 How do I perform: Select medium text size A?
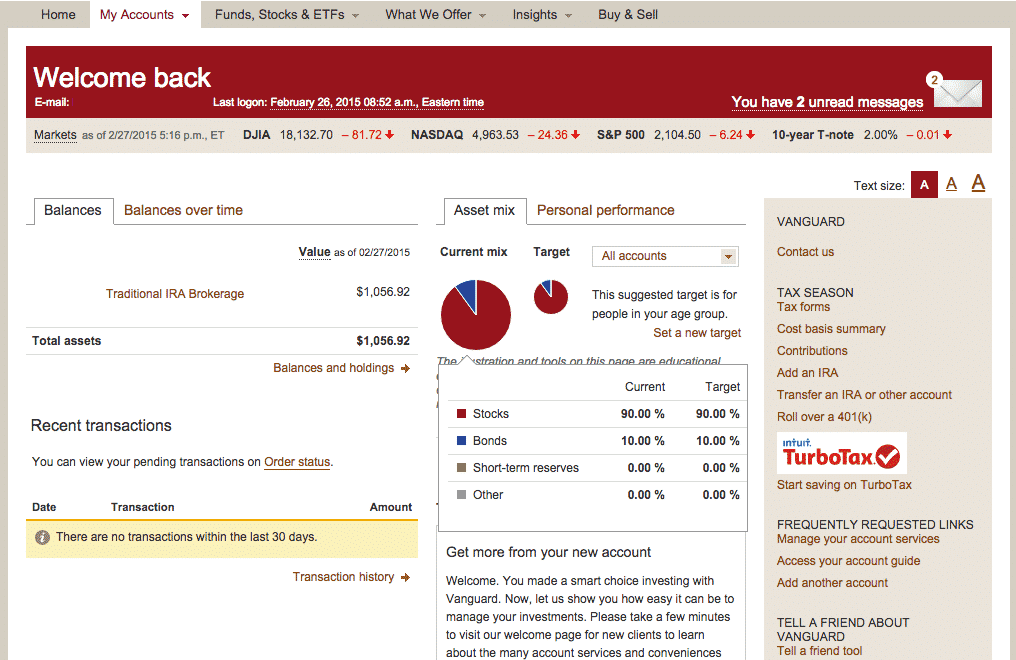click(951, 185)
